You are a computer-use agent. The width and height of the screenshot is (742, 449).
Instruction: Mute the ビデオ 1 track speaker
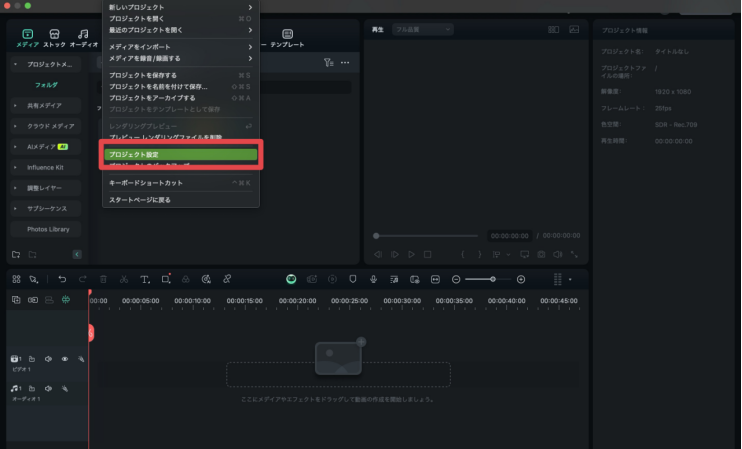click(48, 358)
